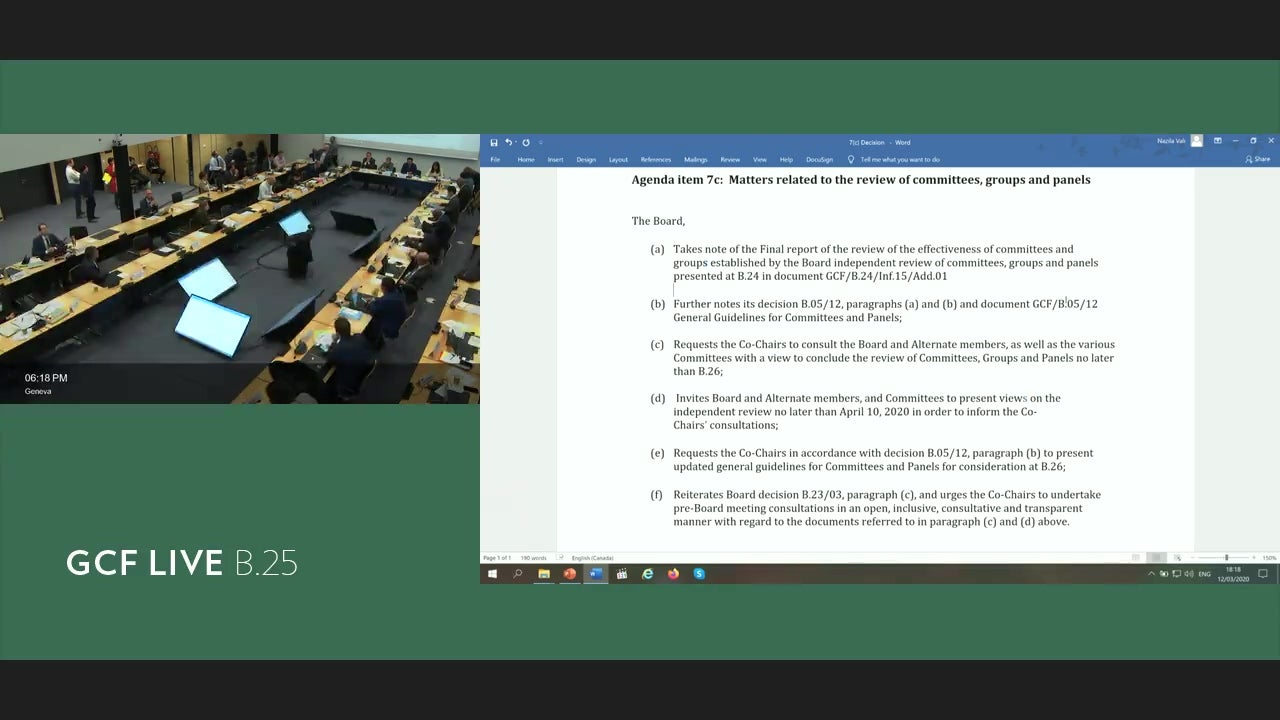Switch to the Mailings tab
This screenshot has width=1280, height=720.
(x=696, y=160)
